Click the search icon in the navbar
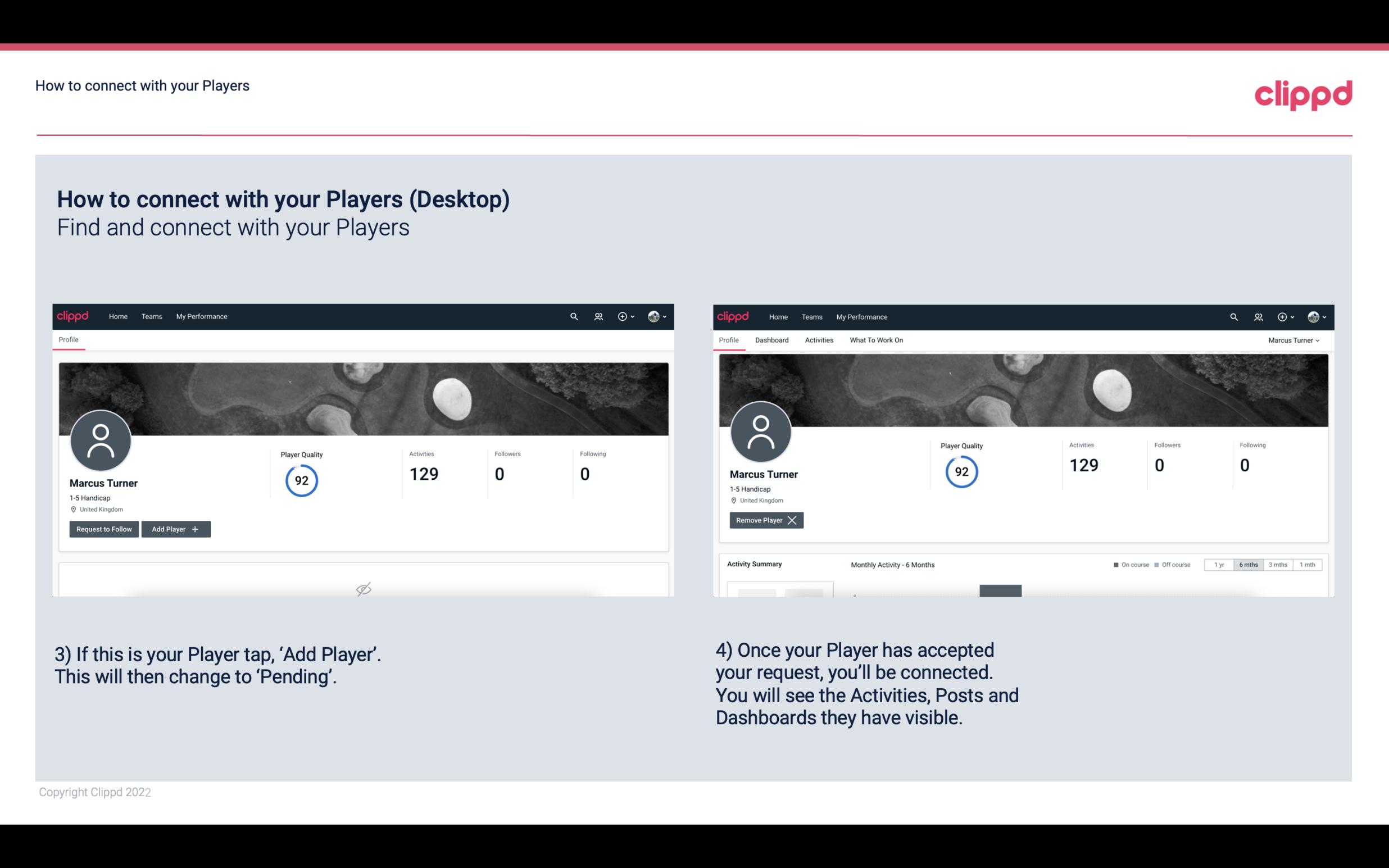The width and height of the screenshot is (1389, 868). pyautogui.click(x=573, y=317)
